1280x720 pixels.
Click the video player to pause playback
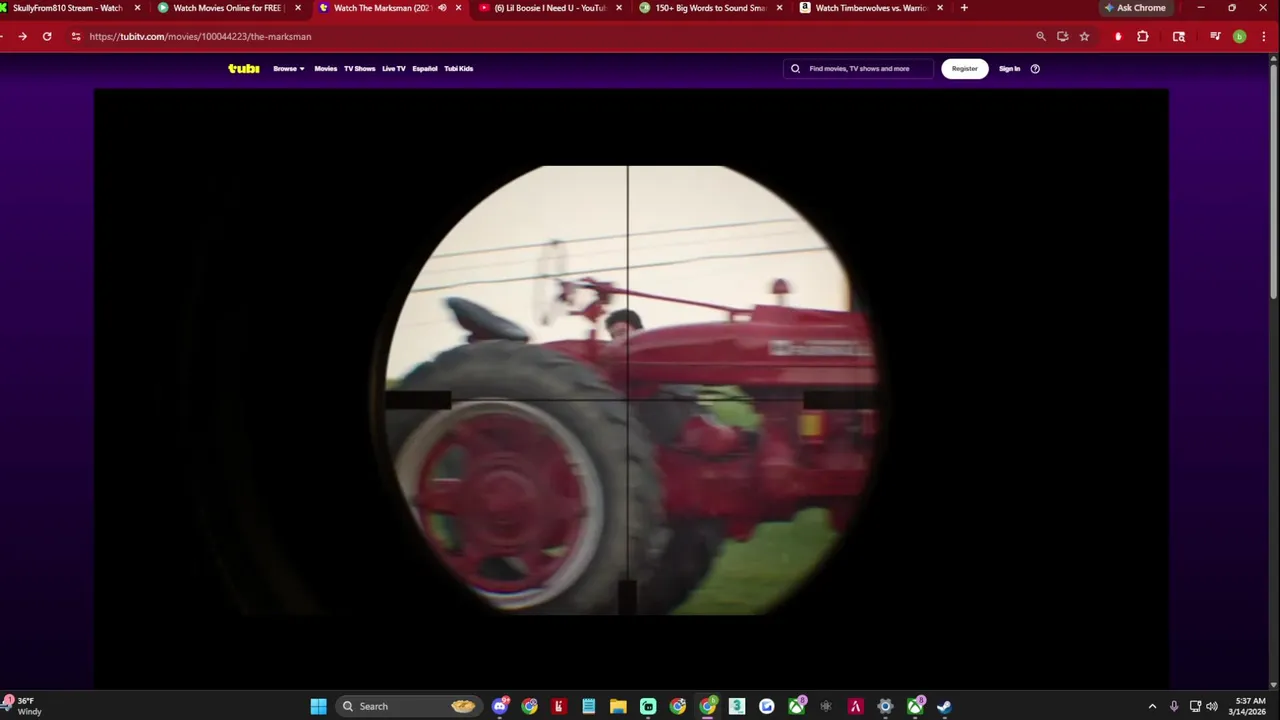point(631,388)
